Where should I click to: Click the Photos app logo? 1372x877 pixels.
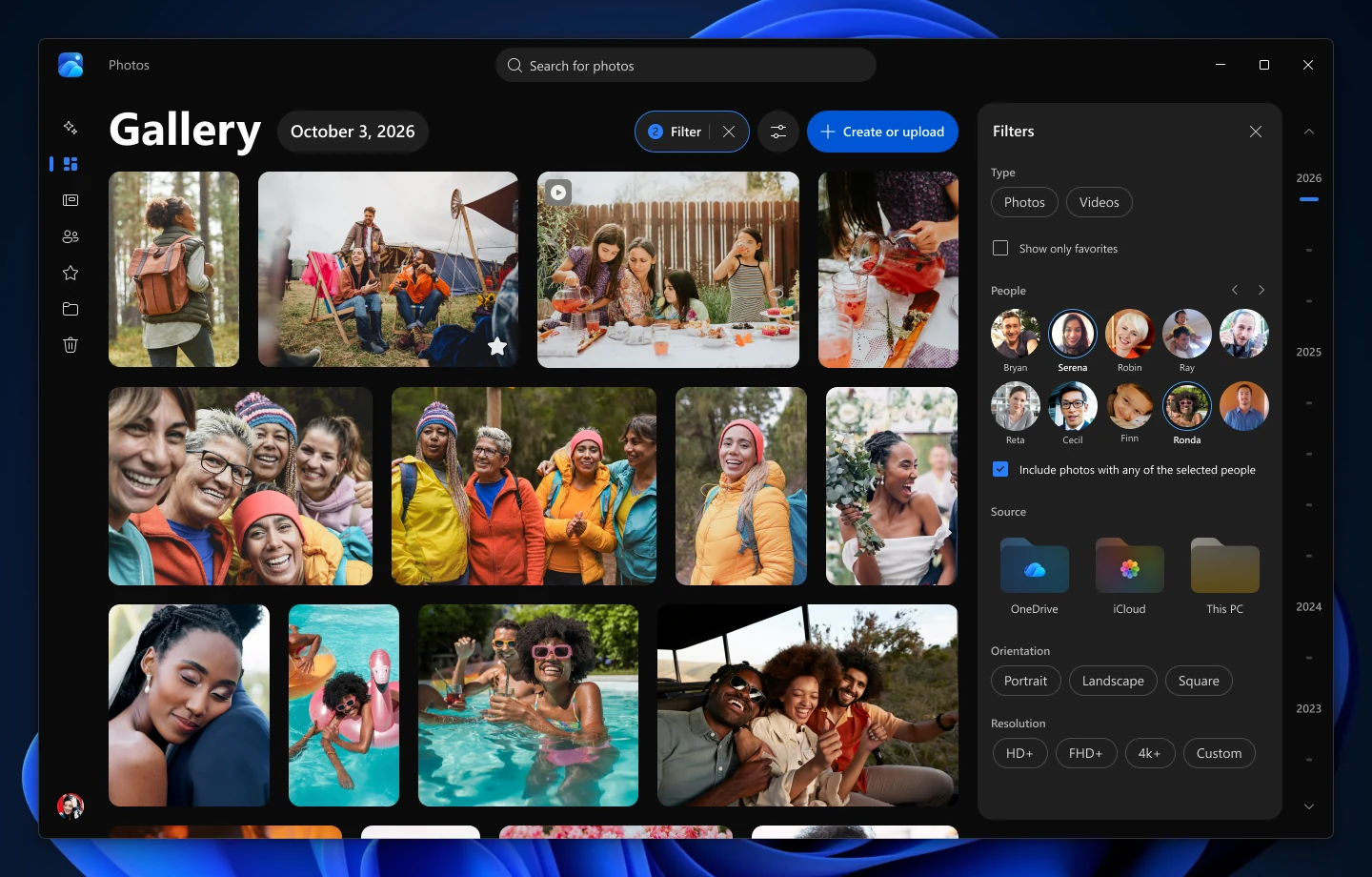(x=71, y=65)
